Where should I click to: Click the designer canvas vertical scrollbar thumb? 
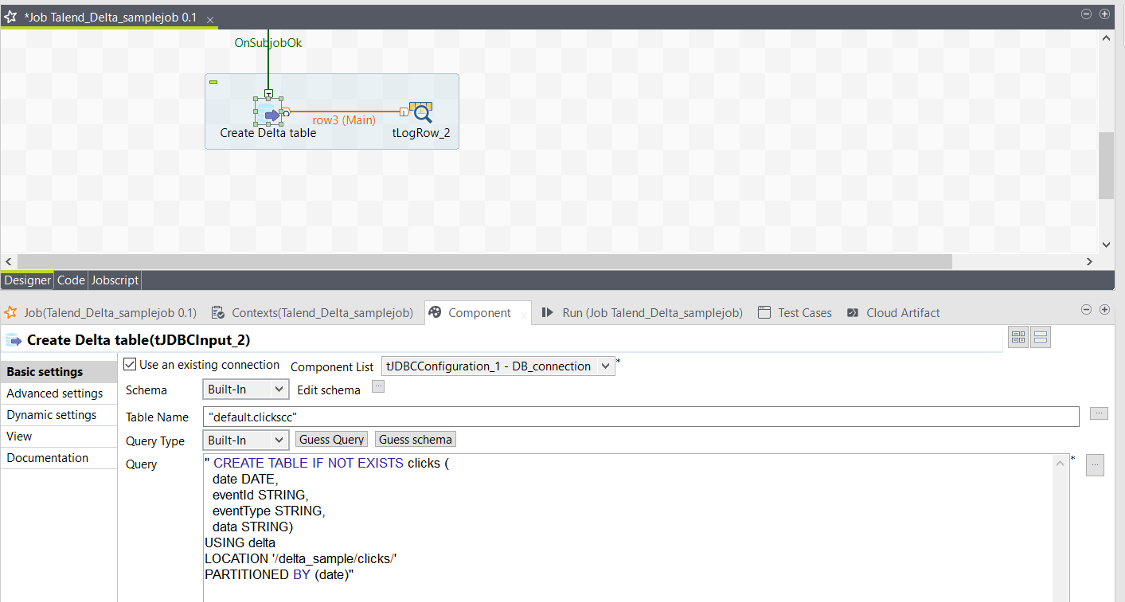click(x=1105, y=165)
